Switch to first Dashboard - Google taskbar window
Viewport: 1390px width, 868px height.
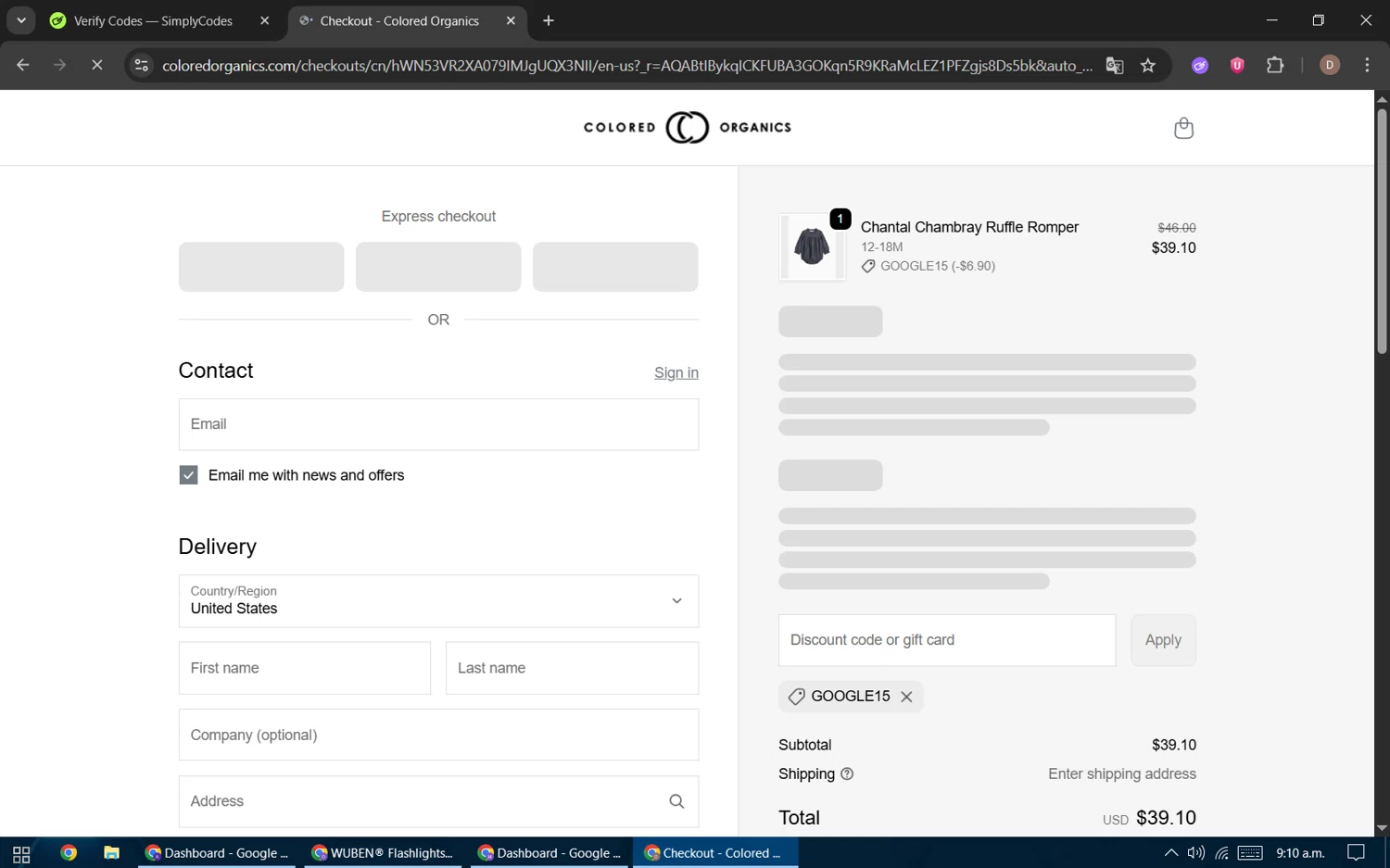[217, 853]
